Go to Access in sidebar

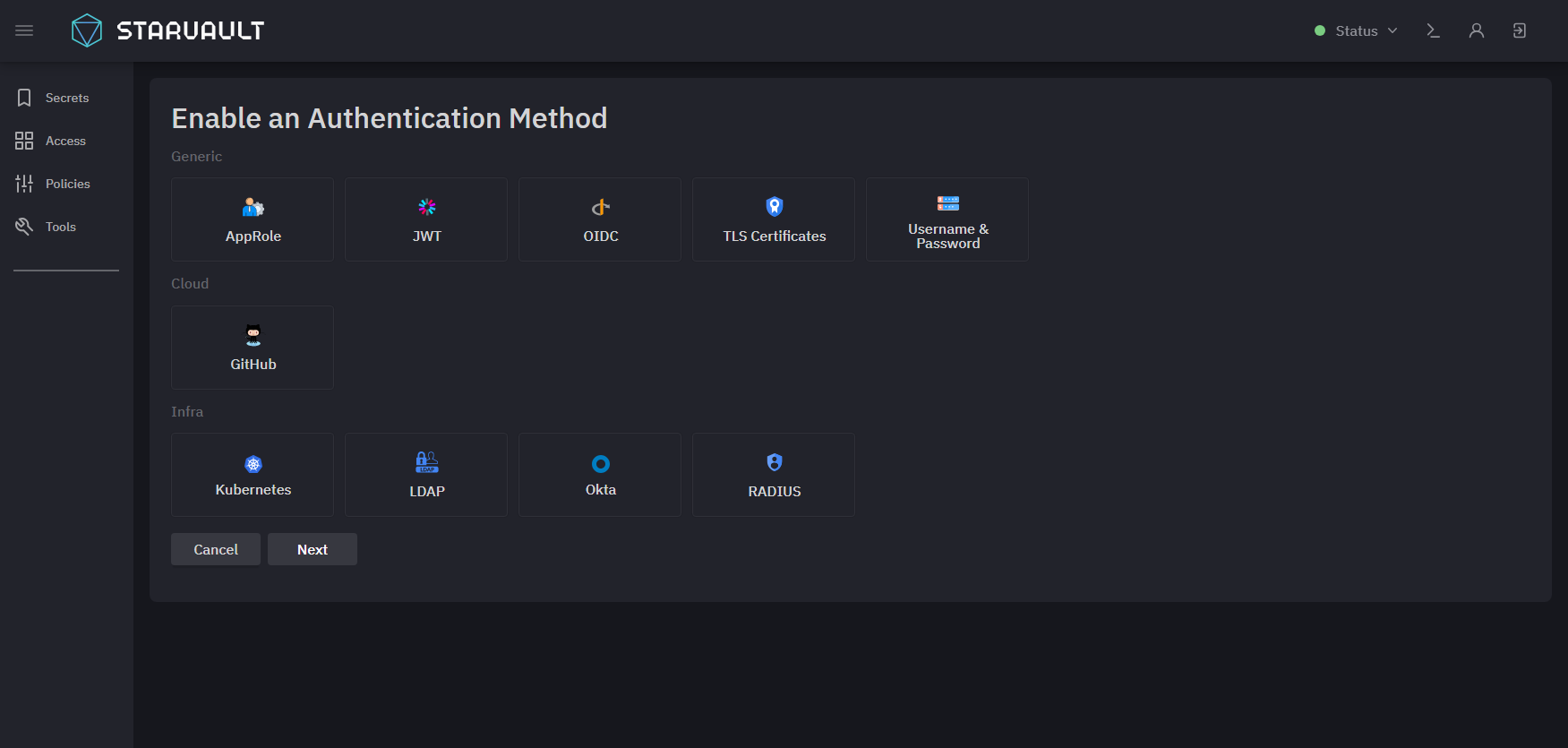65,141
